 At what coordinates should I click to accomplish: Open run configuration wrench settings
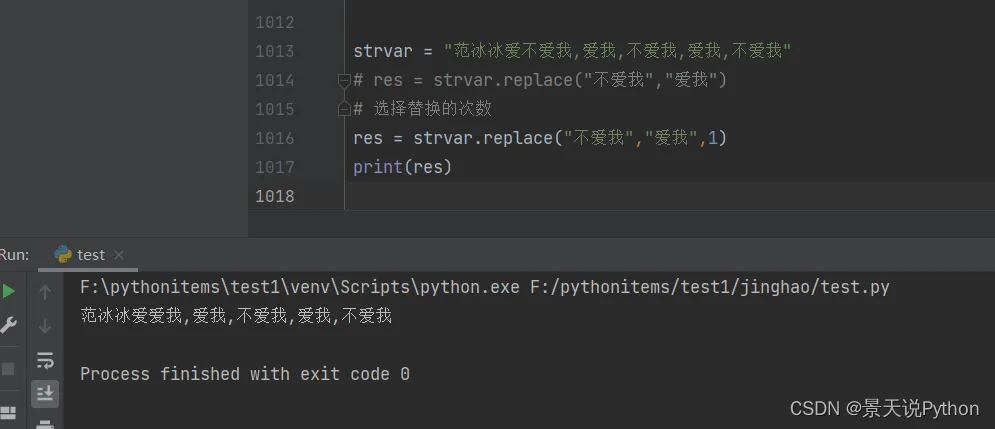pyautogui.click(x=9, y=325)
